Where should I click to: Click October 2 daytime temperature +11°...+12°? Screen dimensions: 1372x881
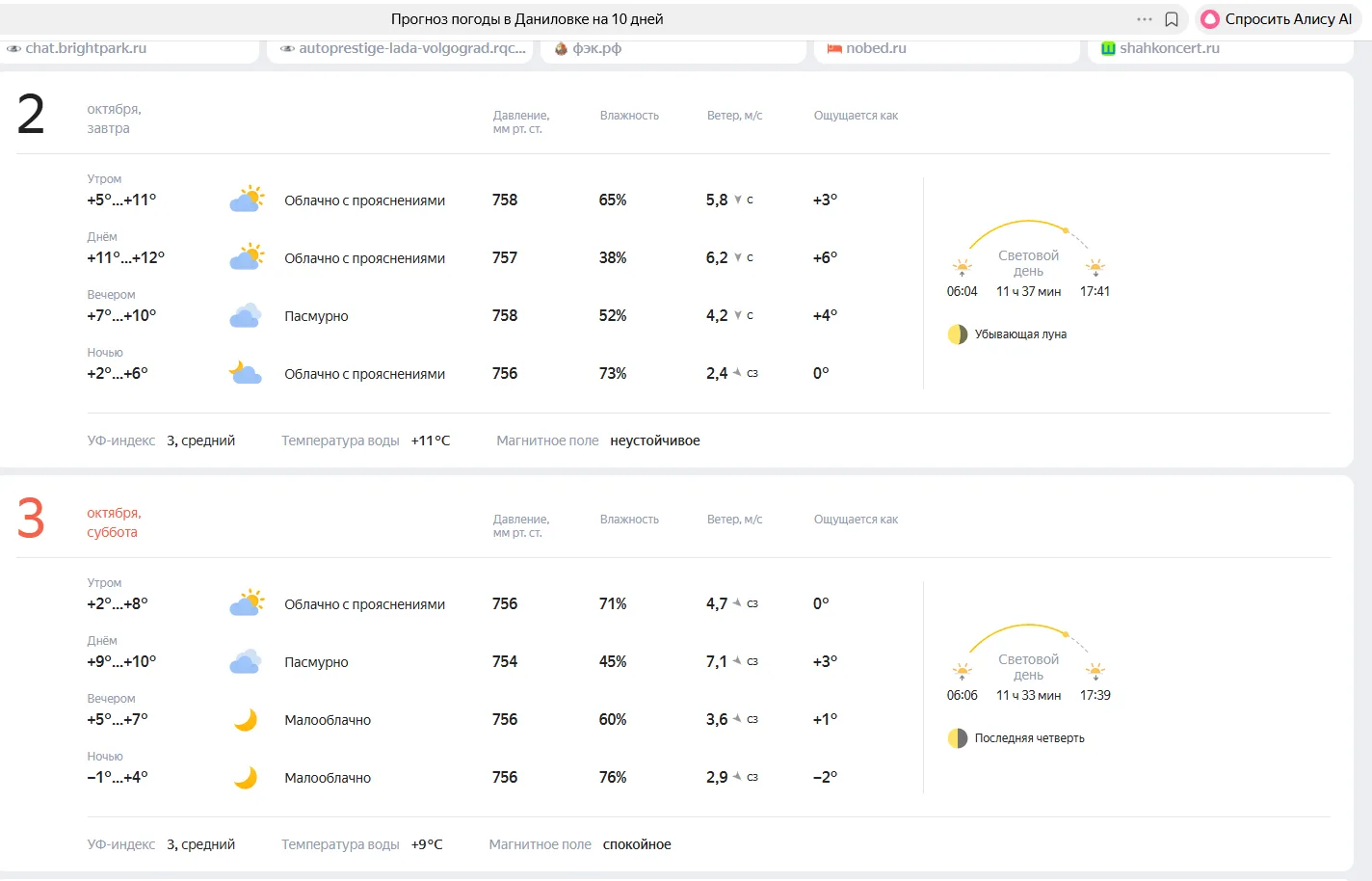click(126, 257)
